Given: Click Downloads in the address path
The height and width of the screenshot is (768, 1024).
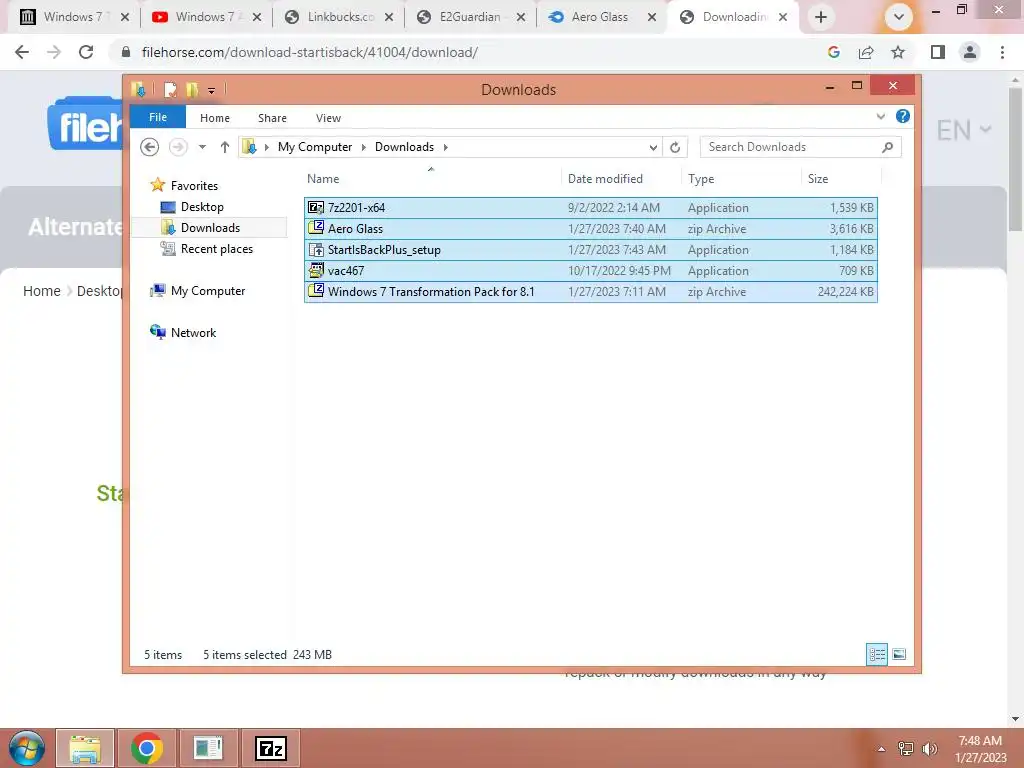Looking at the screenshot, I should click(x=404, y=147).
